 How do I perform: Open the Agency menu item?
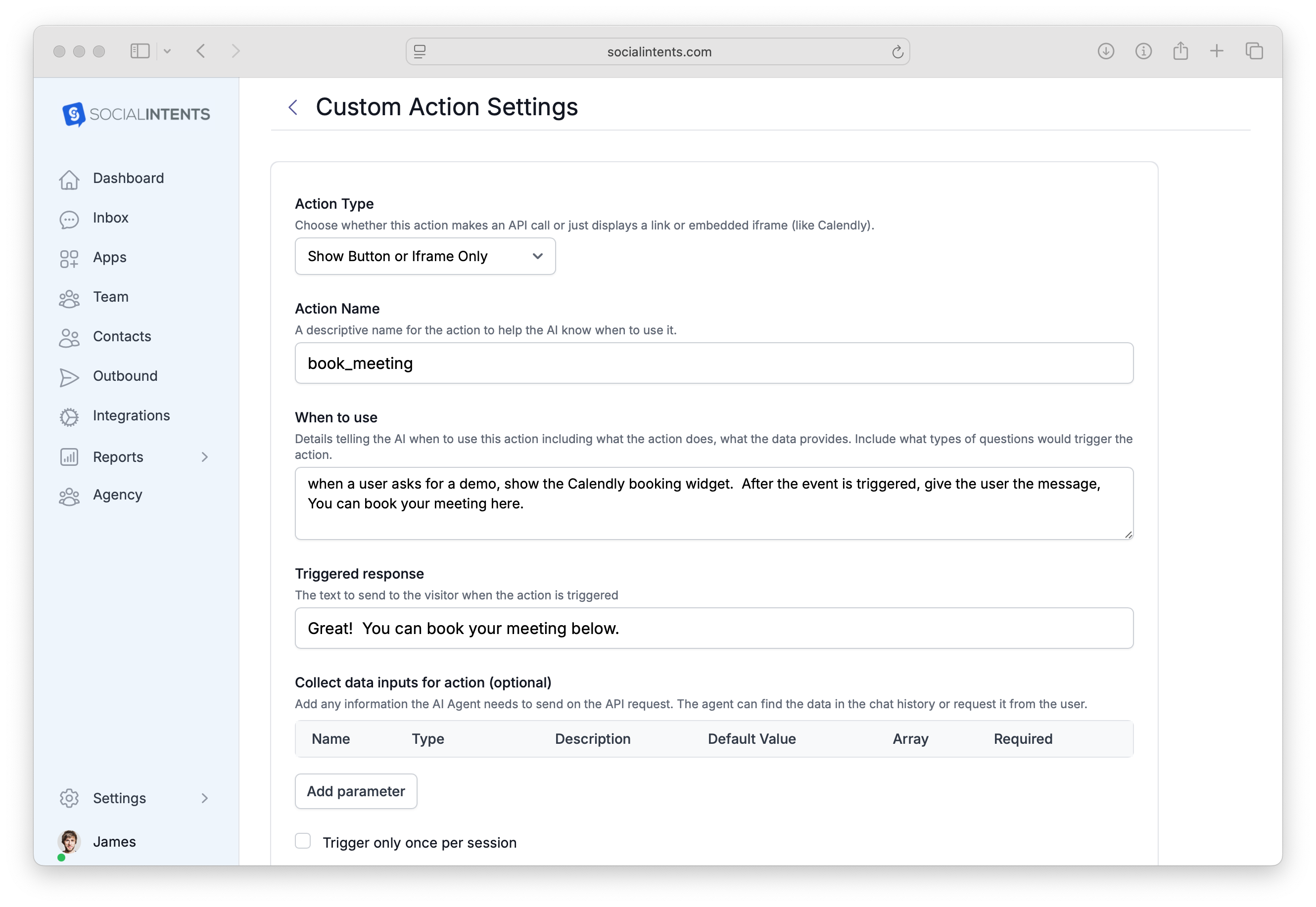pos(117,495)
